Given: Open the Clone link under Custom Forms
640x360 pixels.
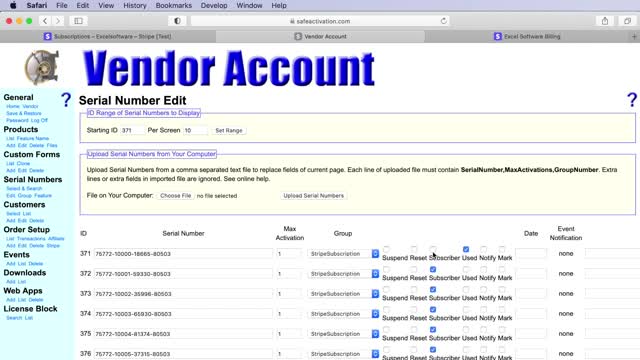Looking at the screenshot, I should coord(23,163).
